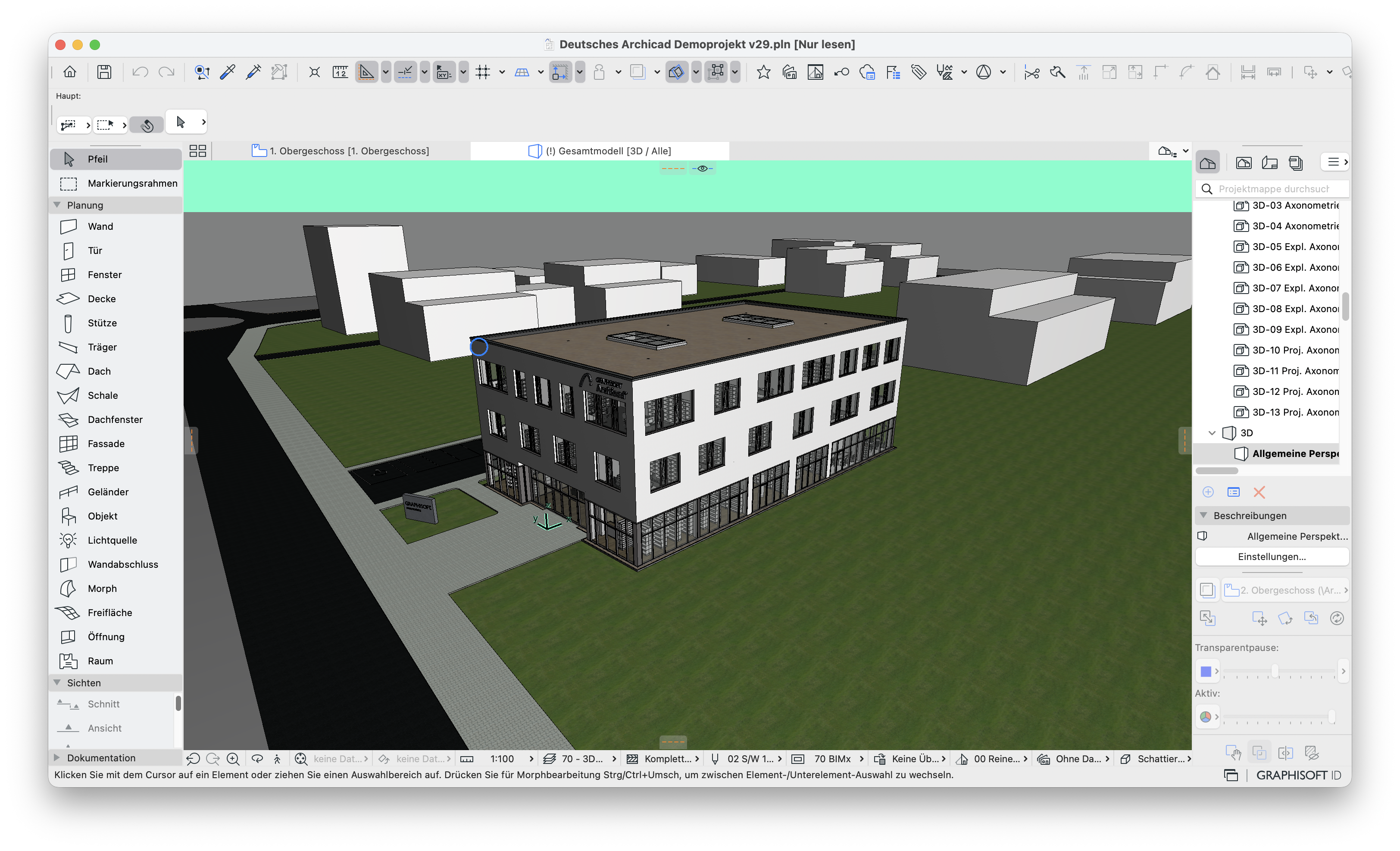Click the Transparentpause blue color swatch

pos(1206,672)
